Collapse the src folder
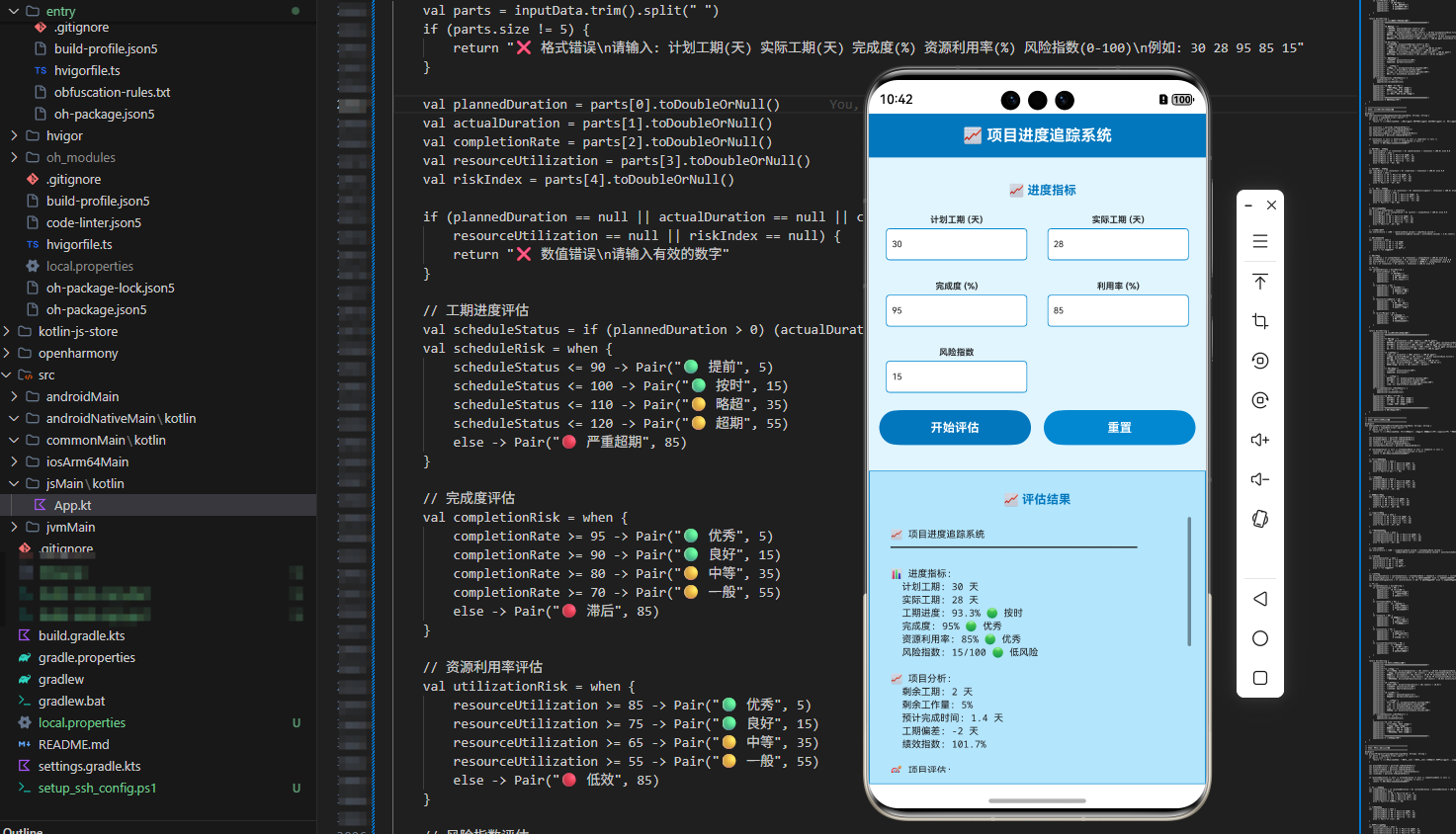The image size is (1456, 834). coord(6,375)
